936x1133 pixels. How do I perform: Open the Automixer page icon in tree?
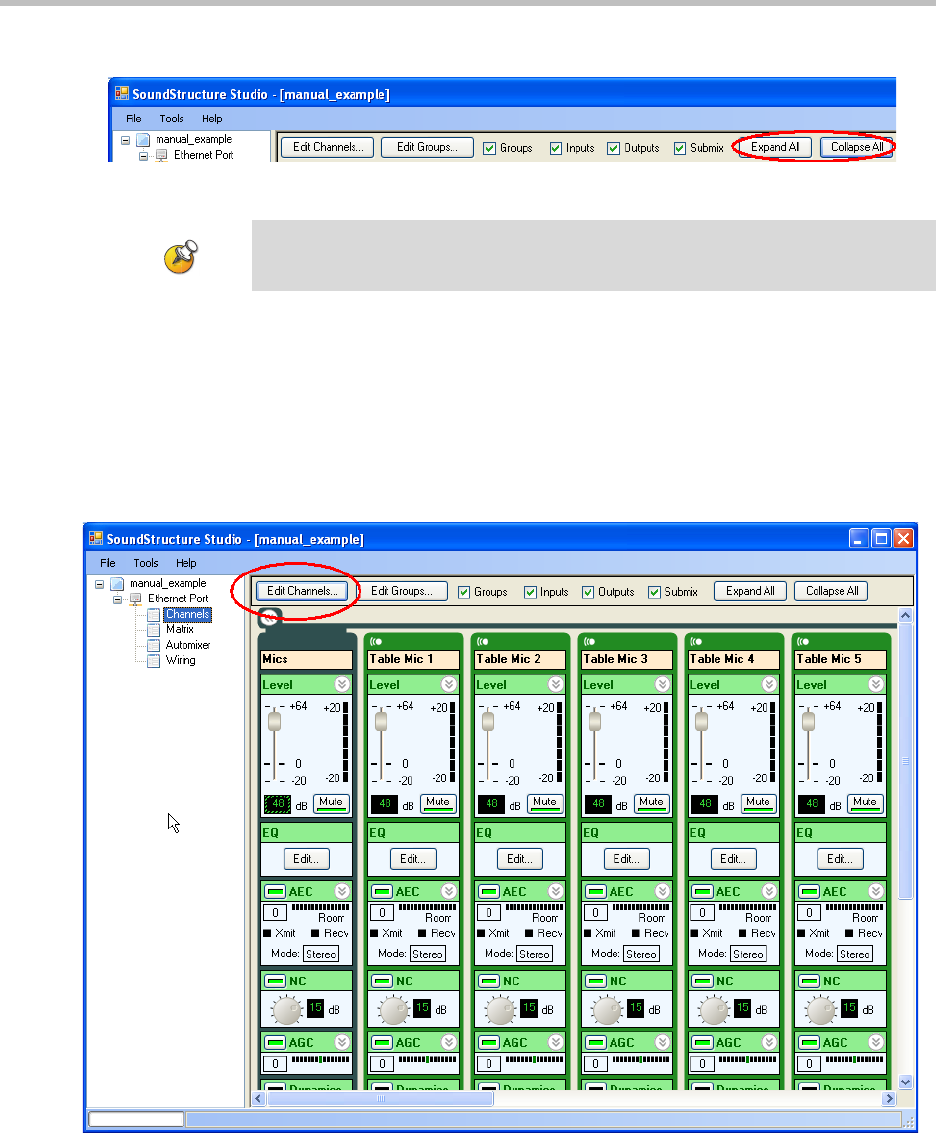(153, 645)
